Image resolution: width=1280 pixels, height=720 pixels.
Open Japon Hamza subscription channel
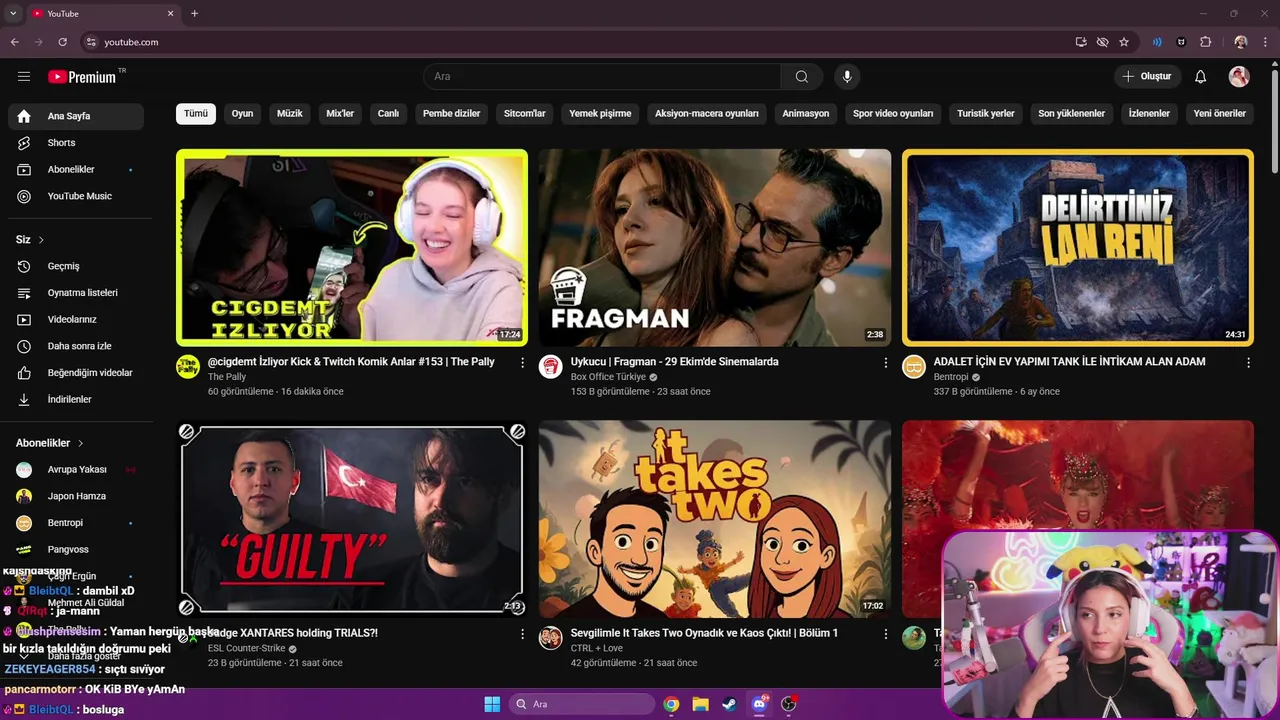pyautogui.click(x=76, y=496)
